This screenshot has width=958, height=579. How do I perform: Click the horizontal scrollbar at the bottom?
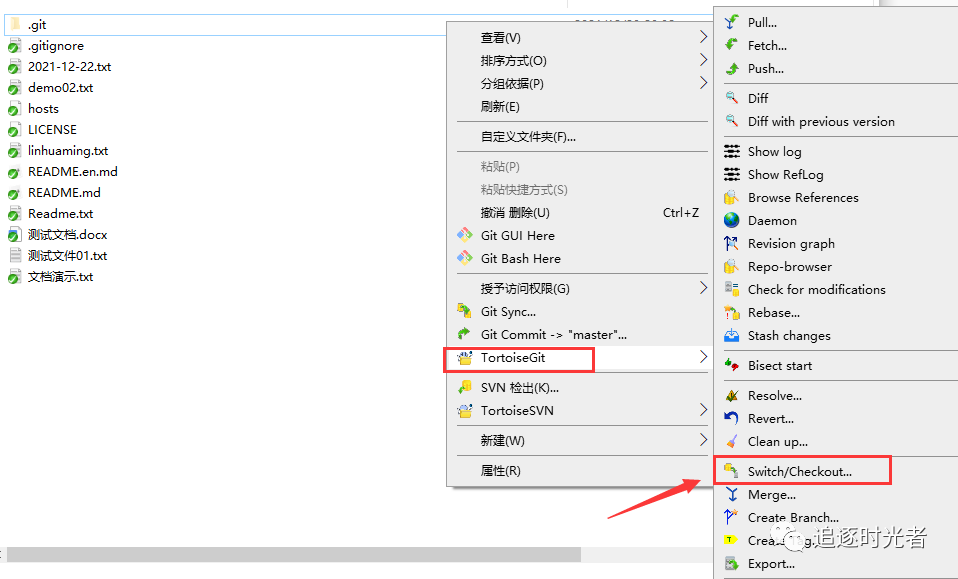[x=293, y=554]
